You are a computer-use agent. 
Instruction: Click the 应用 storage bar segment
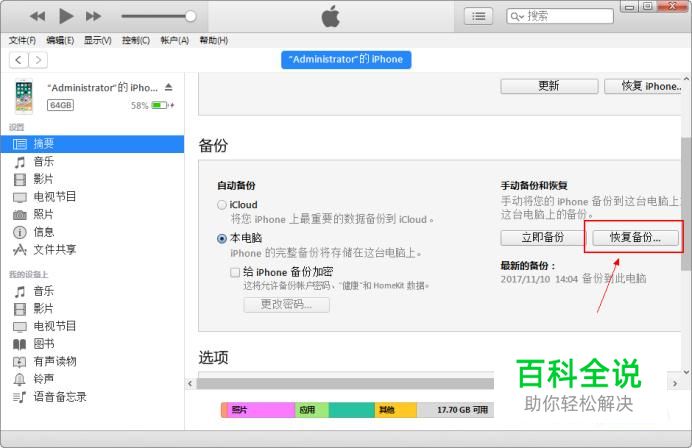pyautogui.click(x=312, y=410)
